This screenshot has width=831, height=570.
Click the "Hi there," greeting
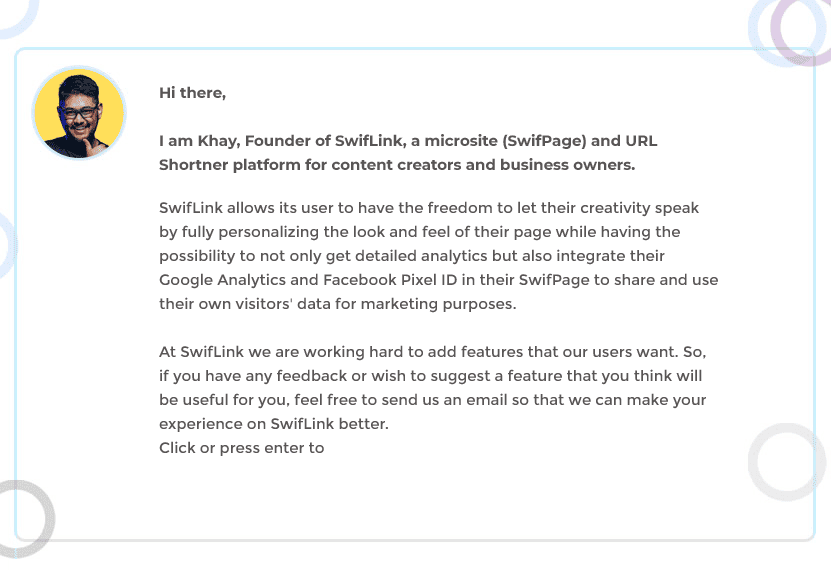192,93
